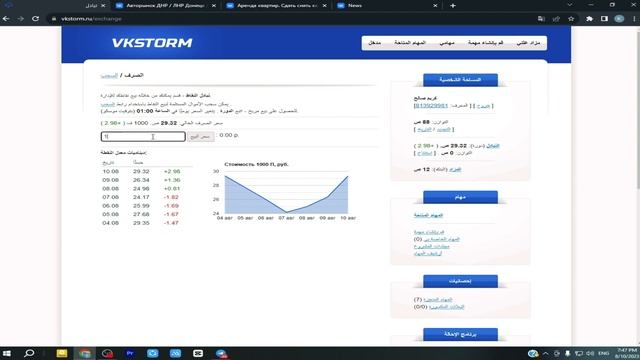Click the -1.82 change value in history table

(171, 197)
